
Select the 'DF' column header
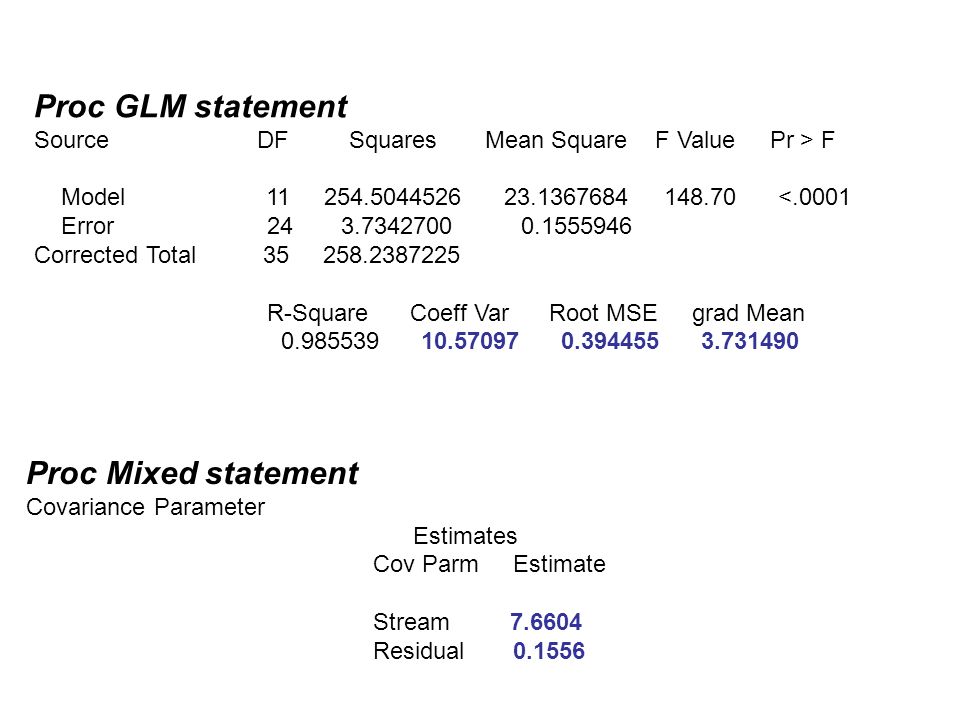272,140
